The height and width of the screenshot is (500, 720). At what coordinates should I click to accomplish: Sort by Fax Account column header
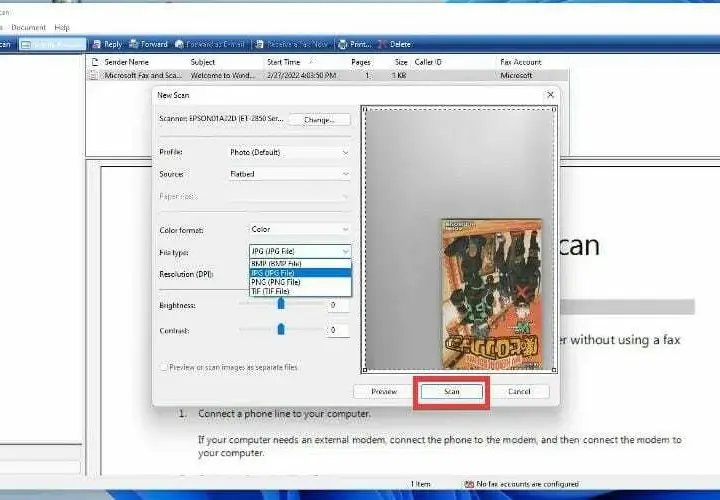point(521,62)
